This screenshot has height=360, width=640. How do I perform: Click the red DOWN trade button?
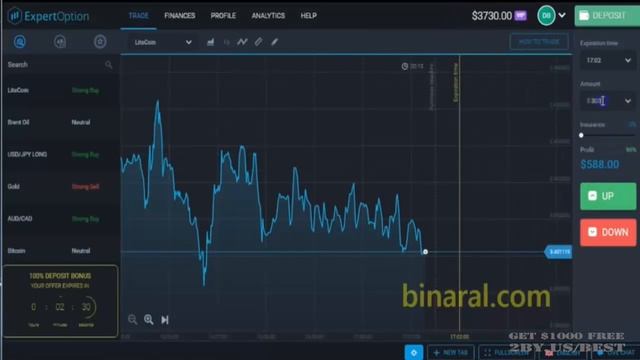[x=608, y=232]
